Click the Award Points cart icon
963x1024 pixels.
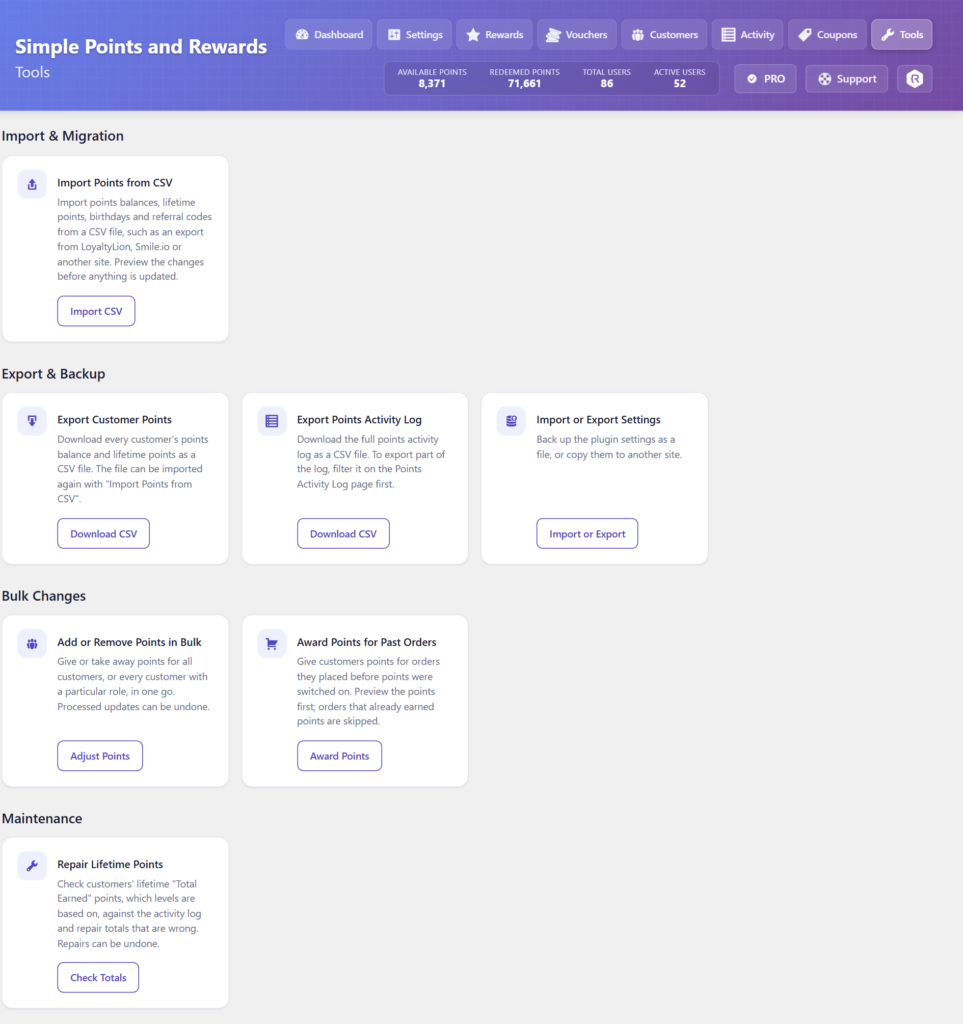pyautogui.click(x=272, y=644)
